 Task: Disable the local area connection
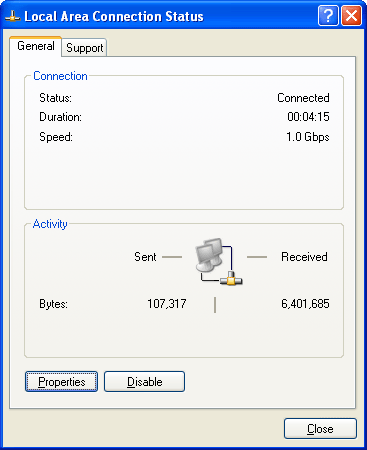(x=144, y=382)
